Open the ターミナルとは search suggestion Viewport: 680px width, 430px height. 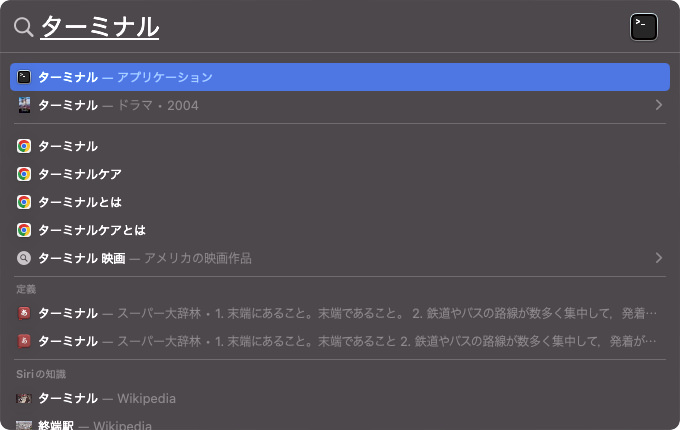click(x=340, y=202)
